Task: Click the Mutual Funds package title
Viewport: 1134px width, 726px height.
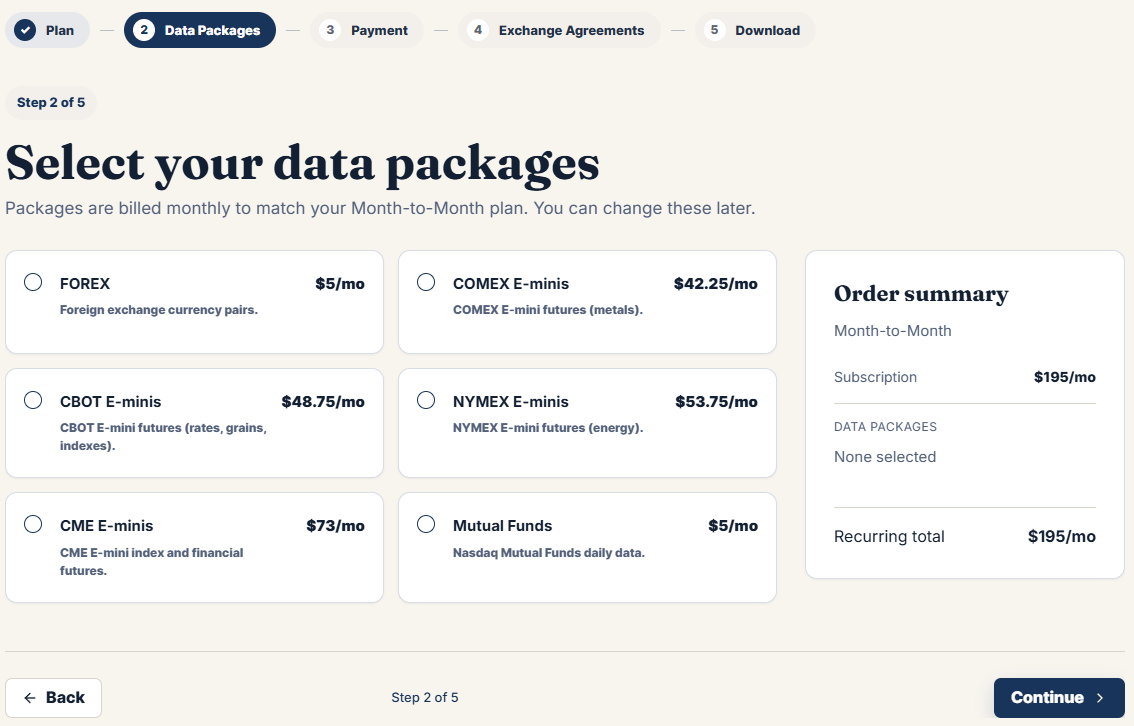Action: point(503,526)
